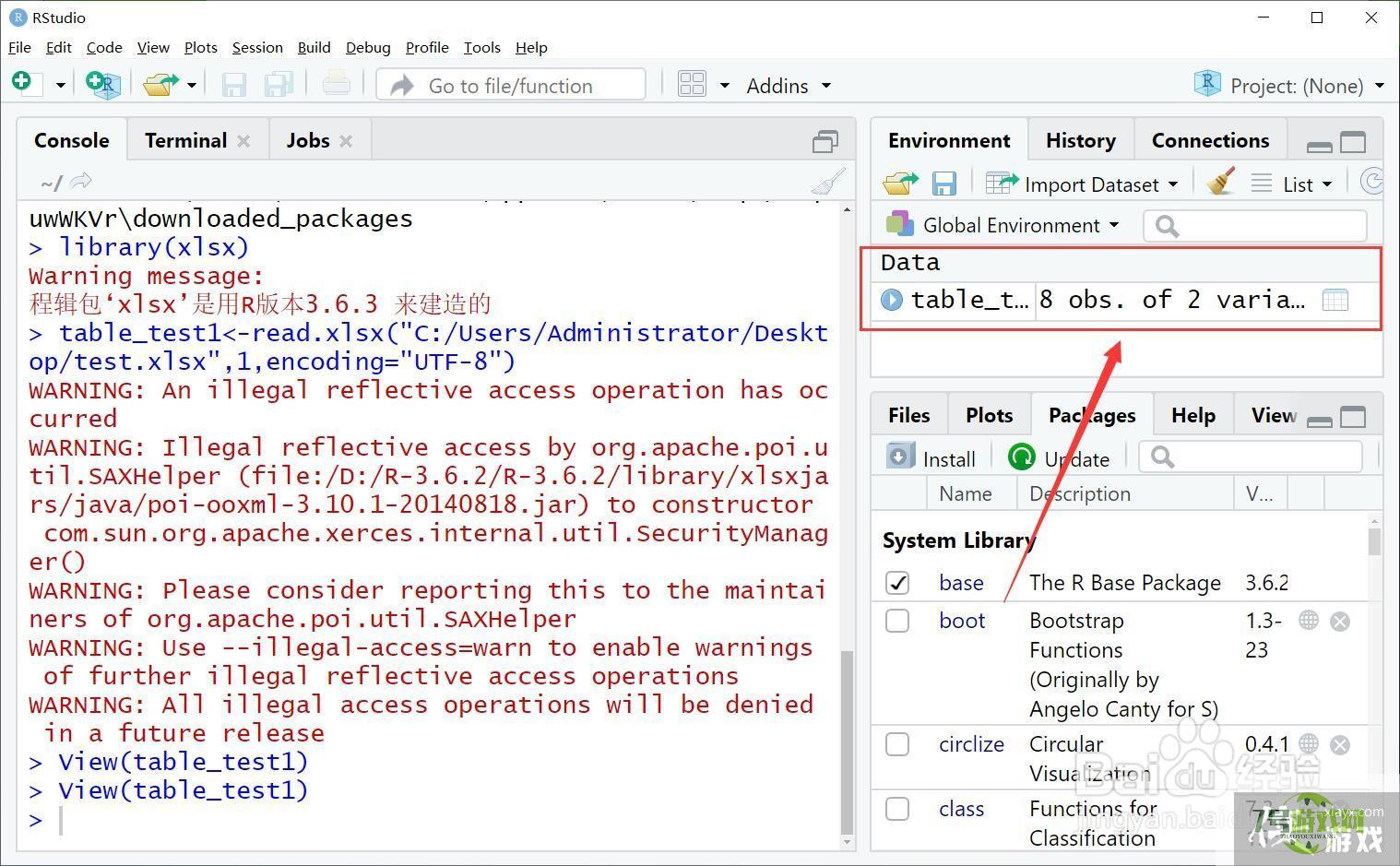Viewport: 1400px width, 866px height.
Task: Open the workspace panes dropdown arrow
Action: [725, 85]
